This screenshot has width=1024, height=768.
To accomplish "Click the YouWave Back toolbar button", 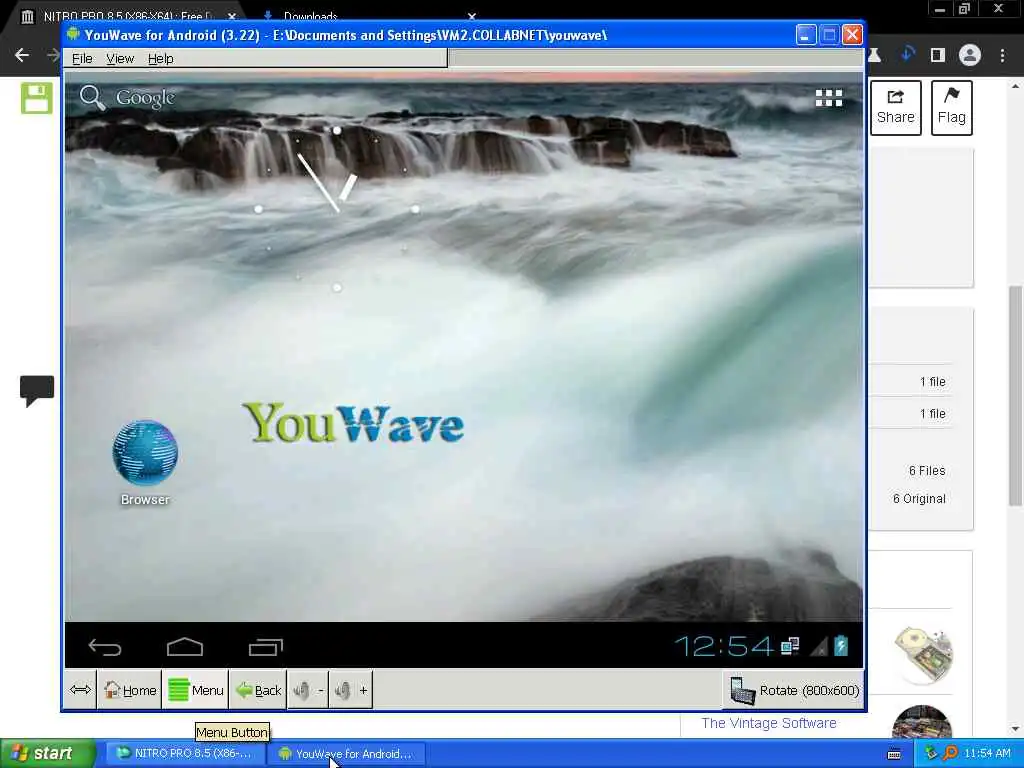I will pos(258,690).
